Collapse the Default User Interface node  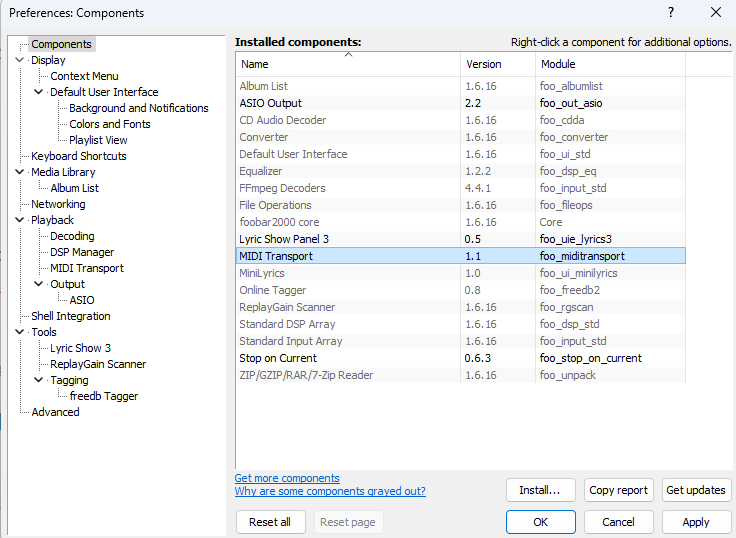coord(39,92)
